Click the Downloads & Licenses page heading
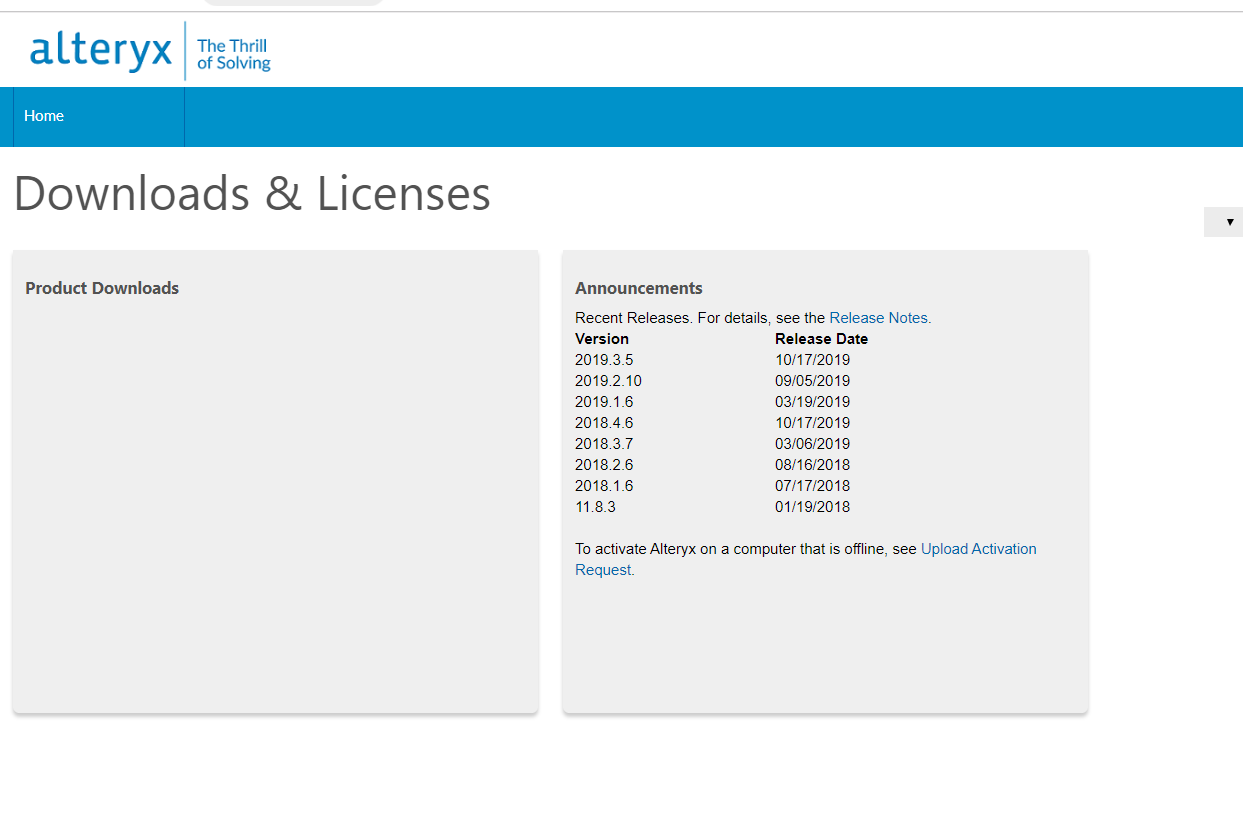Screen dimensions: 1243x820 (252, 194)
